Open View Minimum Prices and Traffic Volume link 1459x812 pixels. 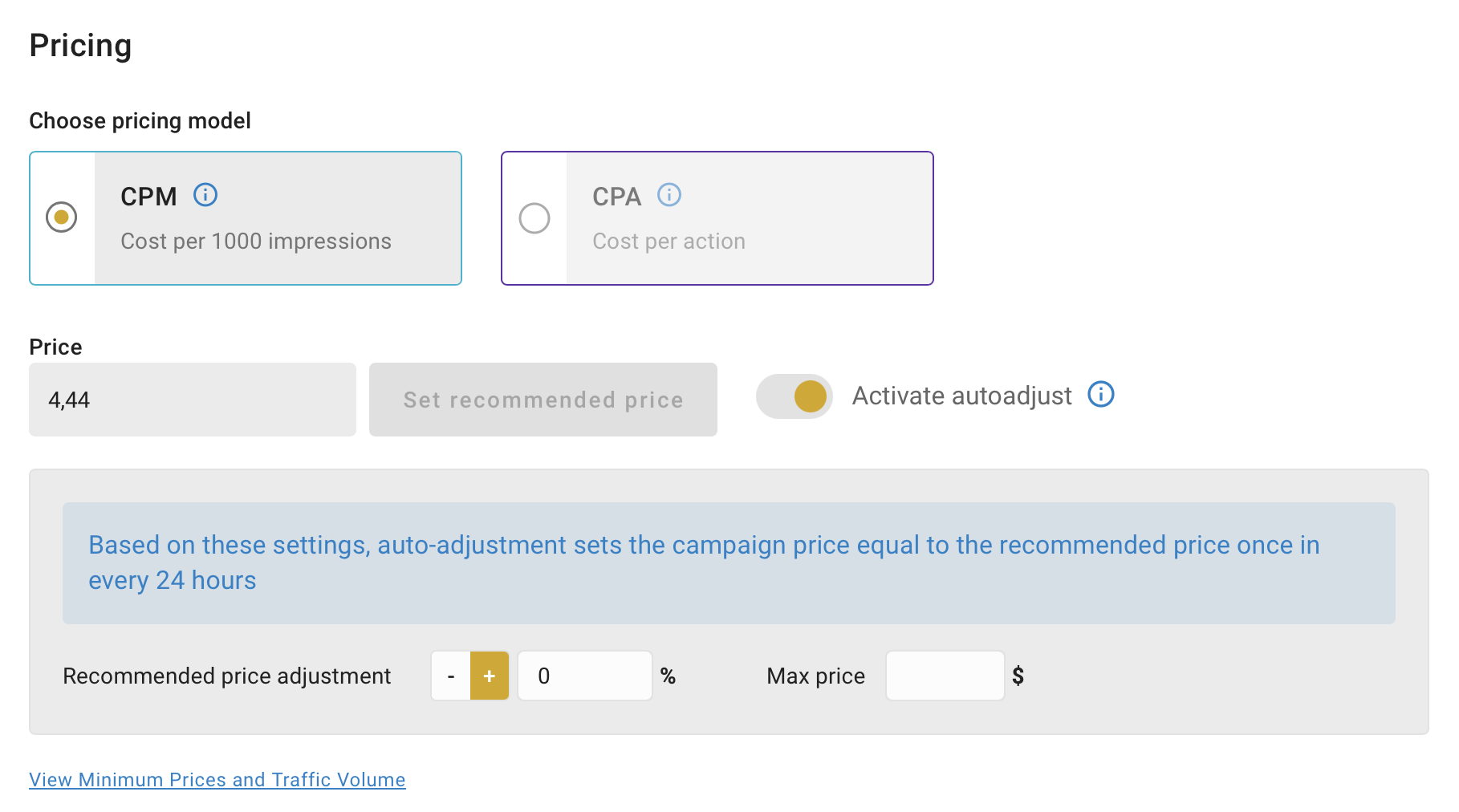pos(217,780)
